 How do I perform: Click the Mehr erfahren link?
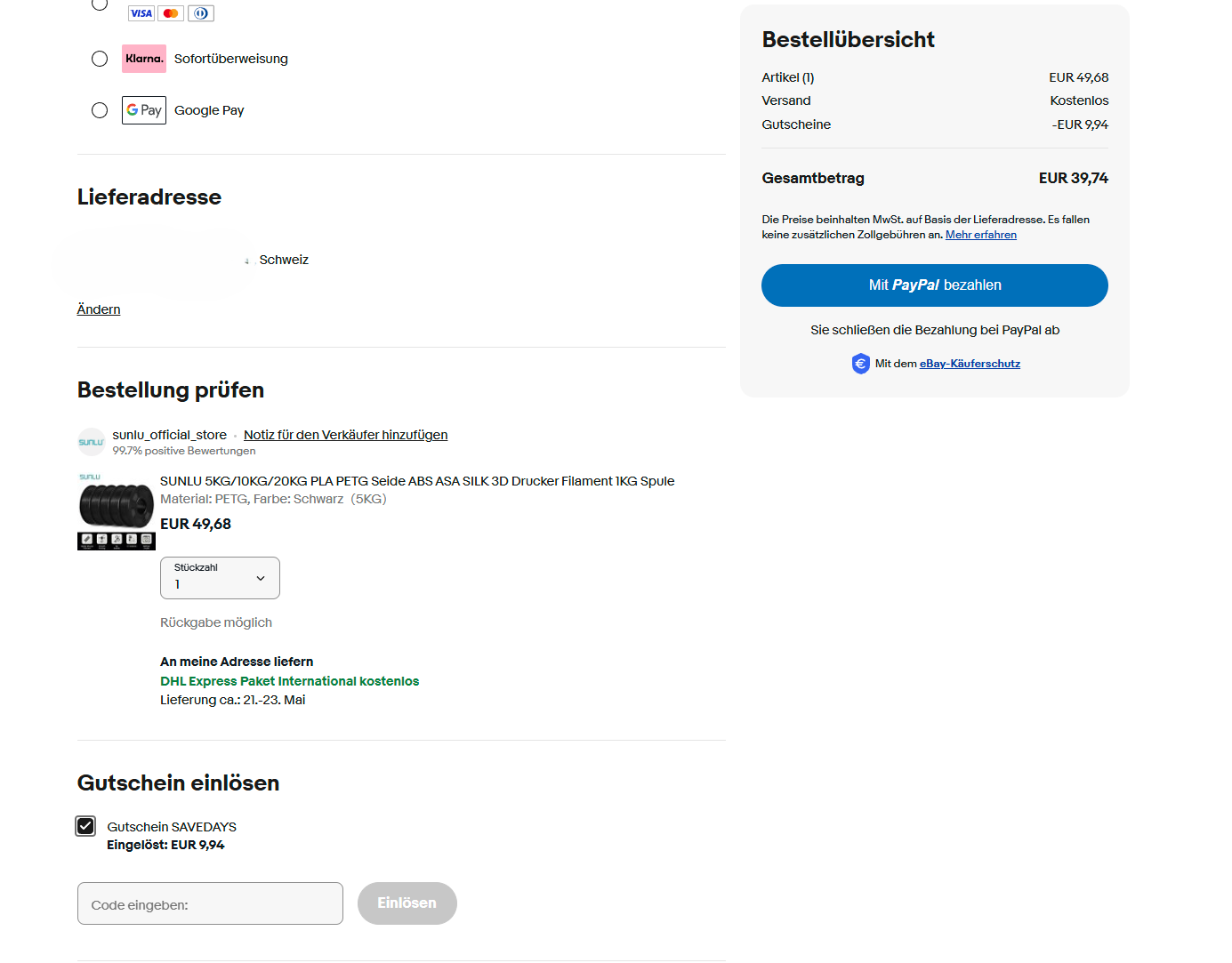980,235
